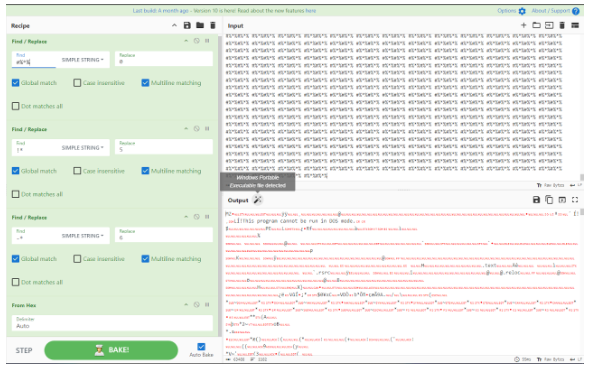Click the Magic wand icon beside Output

(x=257, y=200)
